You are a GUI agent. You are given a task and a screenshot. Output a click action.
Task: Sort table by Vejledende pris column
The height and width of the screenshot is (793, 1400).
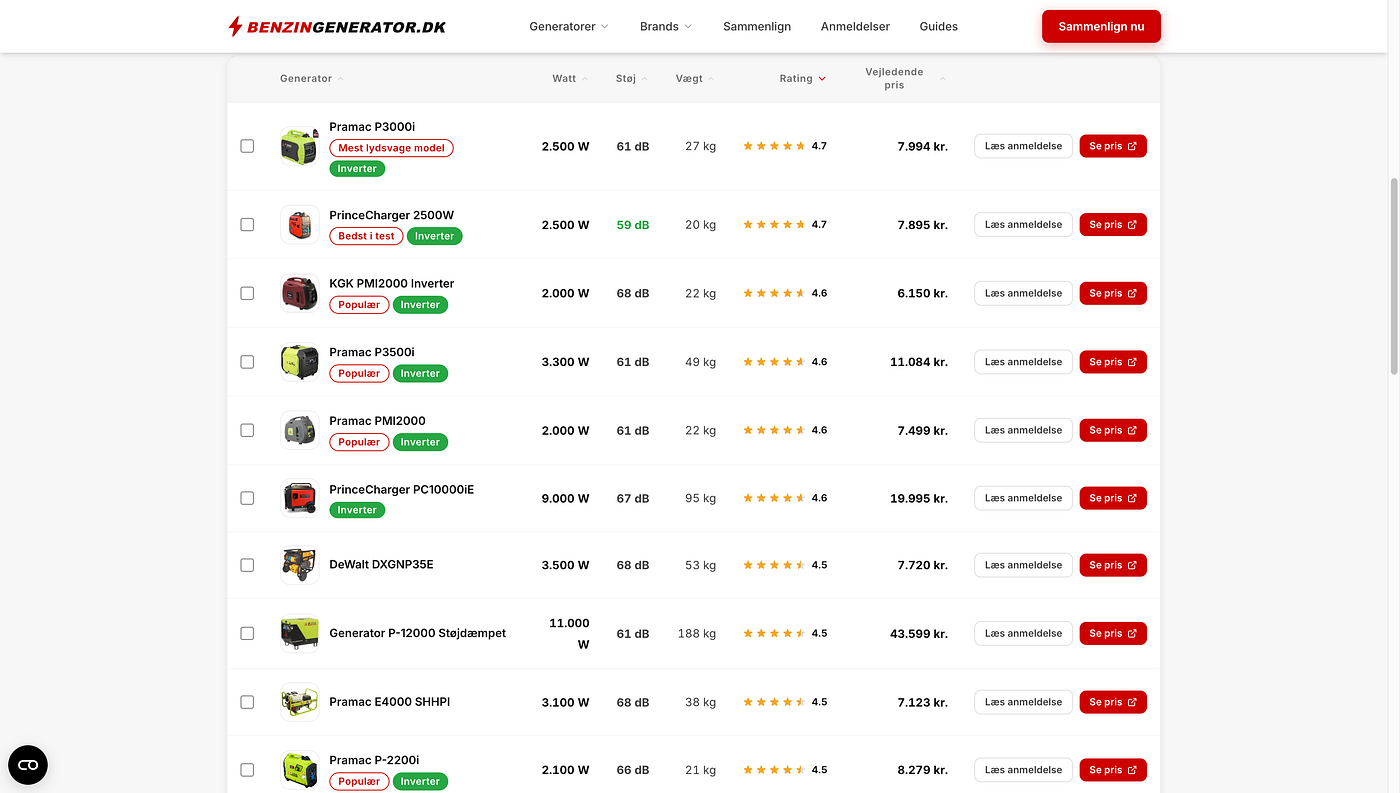click(x=905, y=79)
